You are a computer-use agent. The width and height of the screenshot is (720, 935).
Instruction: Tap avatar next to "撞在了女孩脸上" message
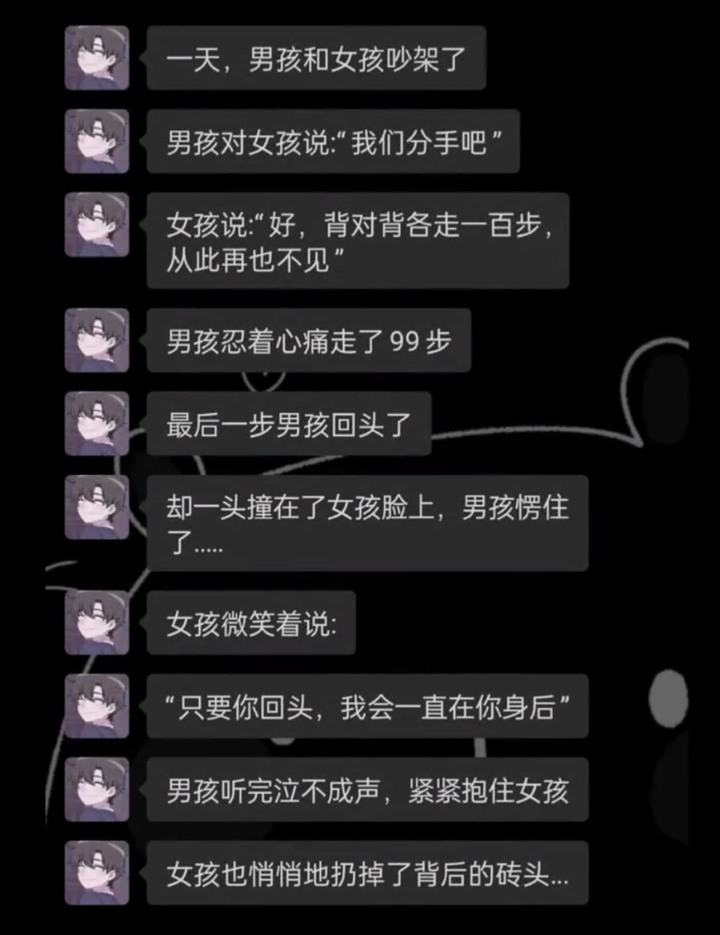(x=97, y=507)
